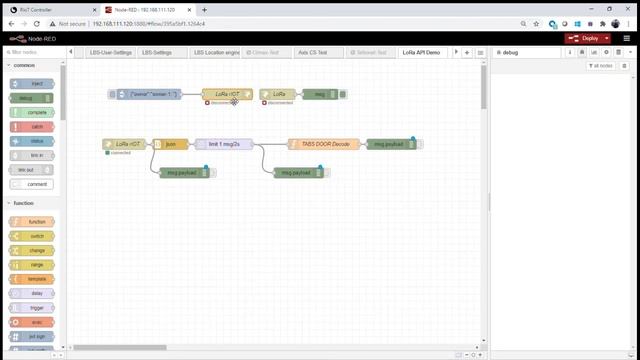Select the debug node in palette
The height and width of the screenshot is (360, 640).
(31, 98)
